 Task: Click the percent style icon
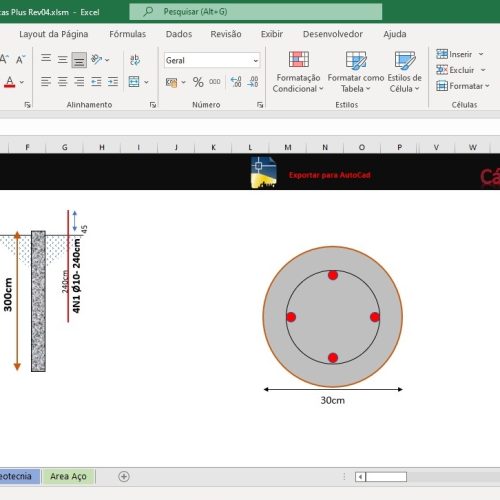click(198, 82)
